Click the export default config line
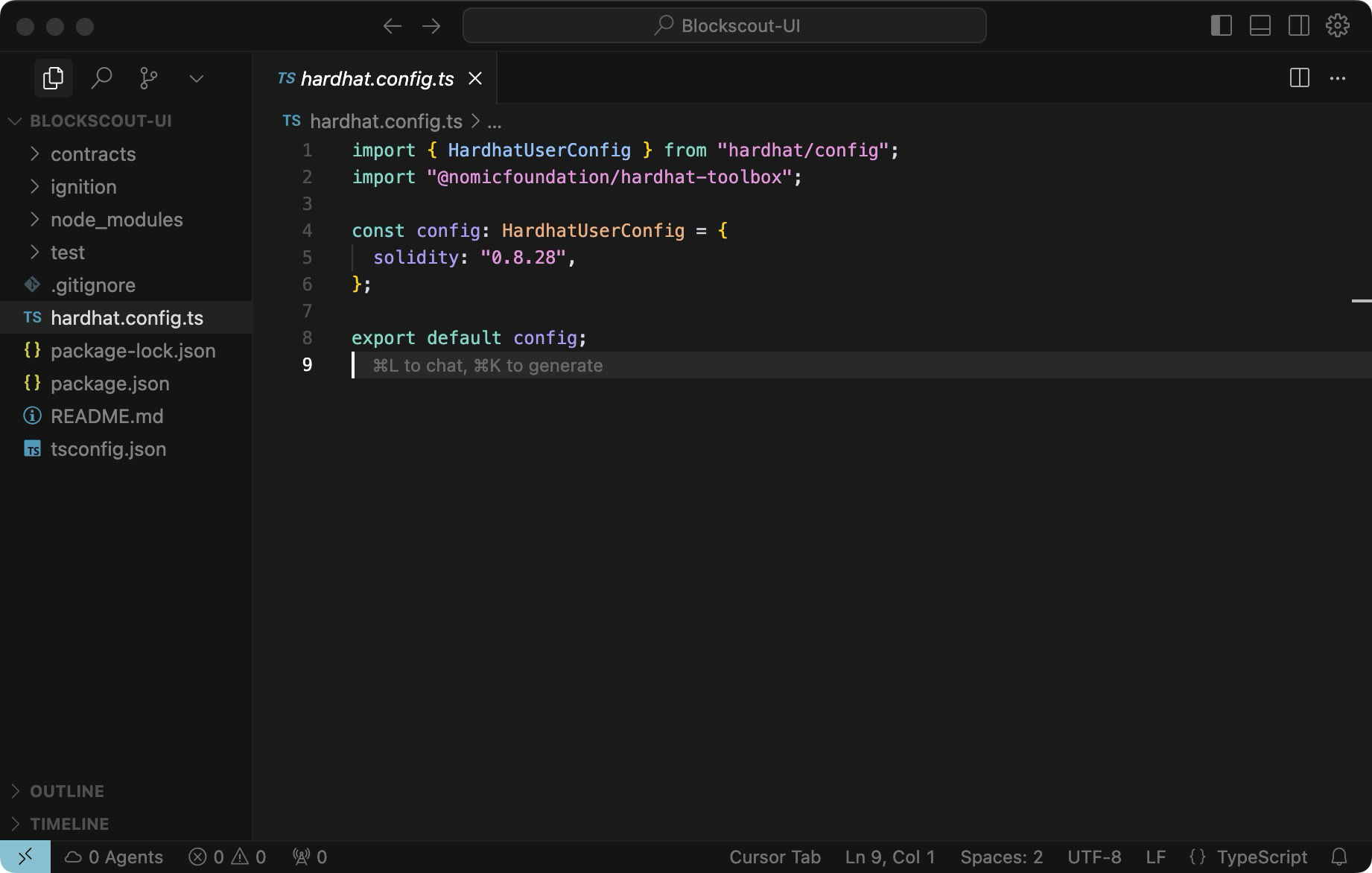This screenshot has height=873, width=1372. coord(469,338)
